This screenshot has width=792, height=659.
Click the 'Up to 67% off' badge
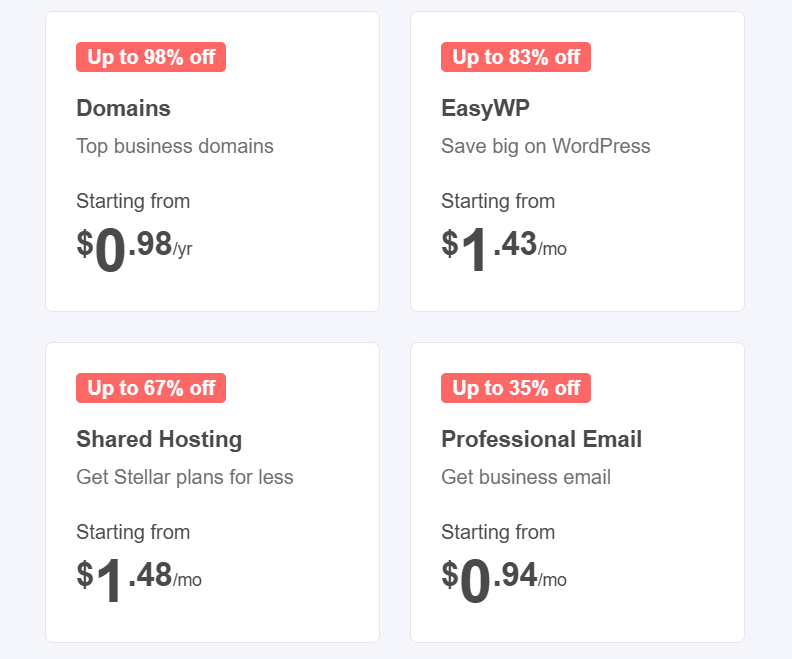151,388
